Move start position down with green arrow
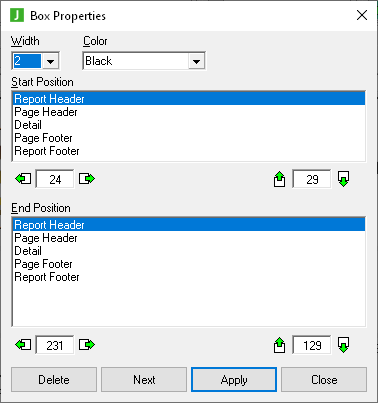This screenshot has width=378, height=403. tap(344, 179)
